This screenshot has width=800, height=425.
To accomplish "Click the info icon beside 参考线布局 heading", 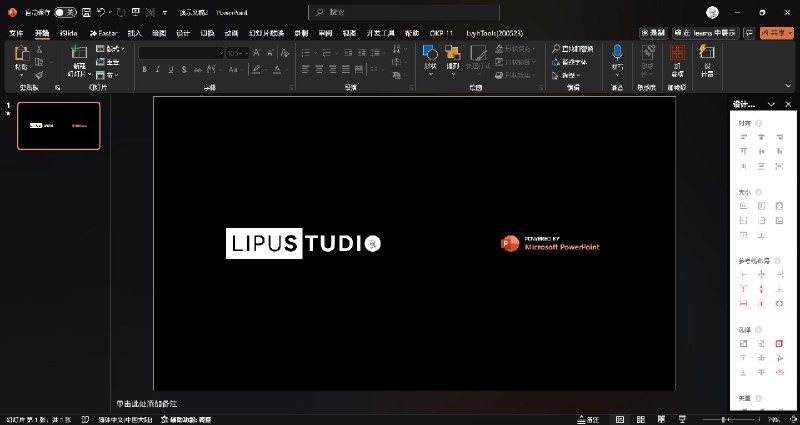I will [777, 261].
